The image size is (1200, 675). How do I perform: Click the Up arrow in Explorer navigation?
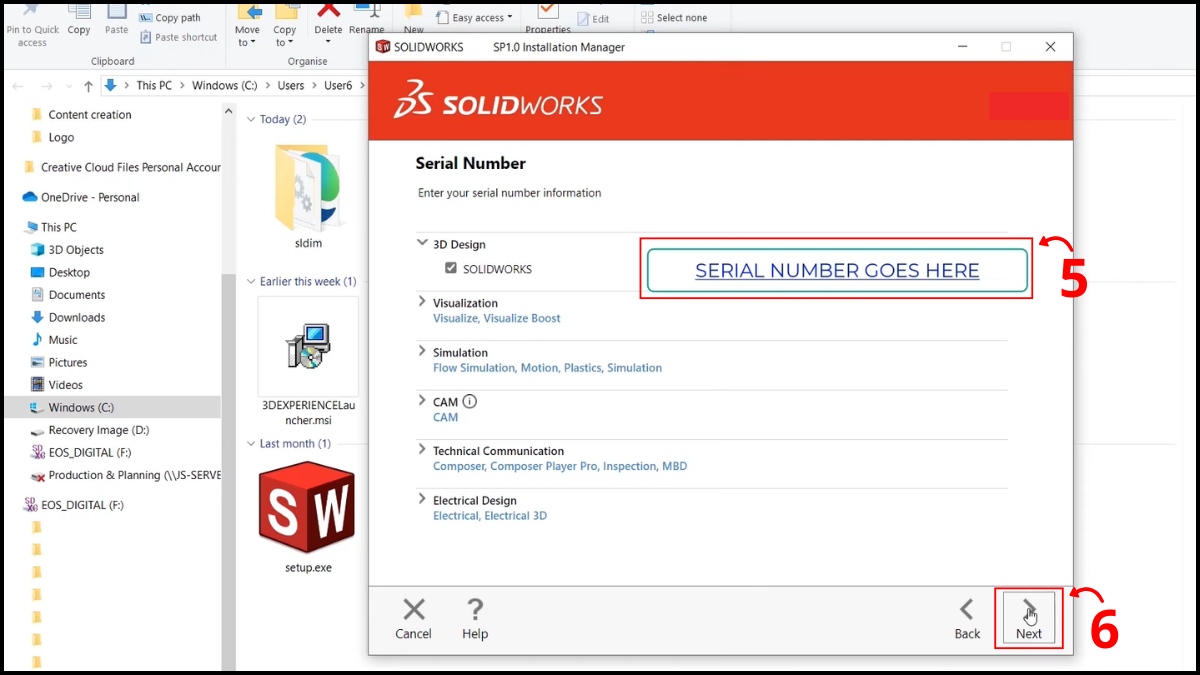pyautogui.click(x=89, y=86)
